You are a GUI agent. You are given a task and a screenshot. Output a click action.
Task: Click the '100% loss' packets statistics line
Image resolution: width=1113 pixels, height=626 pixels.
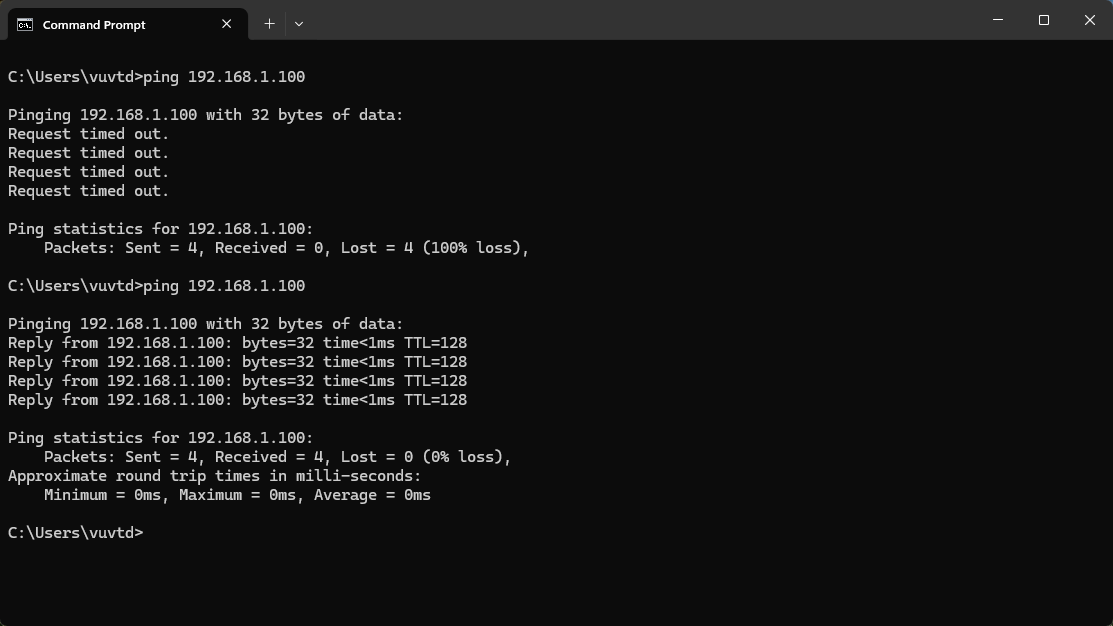(286, 248)
